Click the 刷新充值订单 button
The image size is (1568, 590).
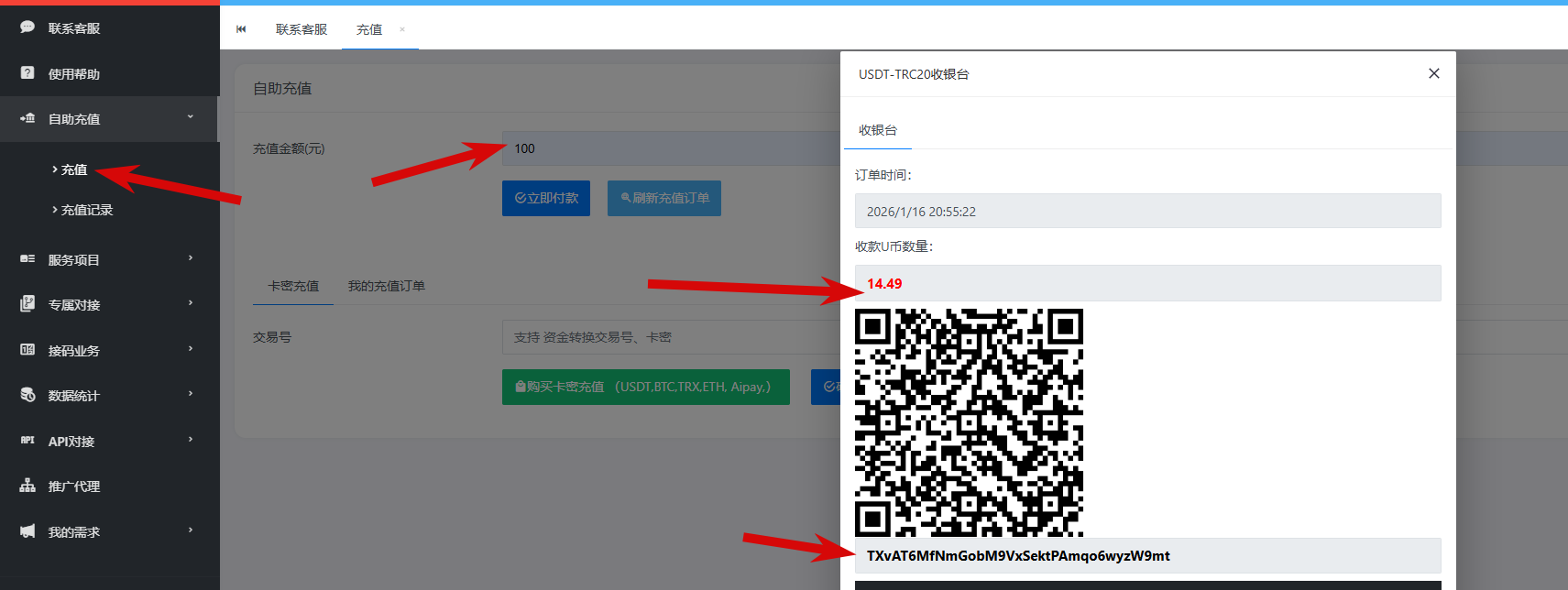point(664,198)
